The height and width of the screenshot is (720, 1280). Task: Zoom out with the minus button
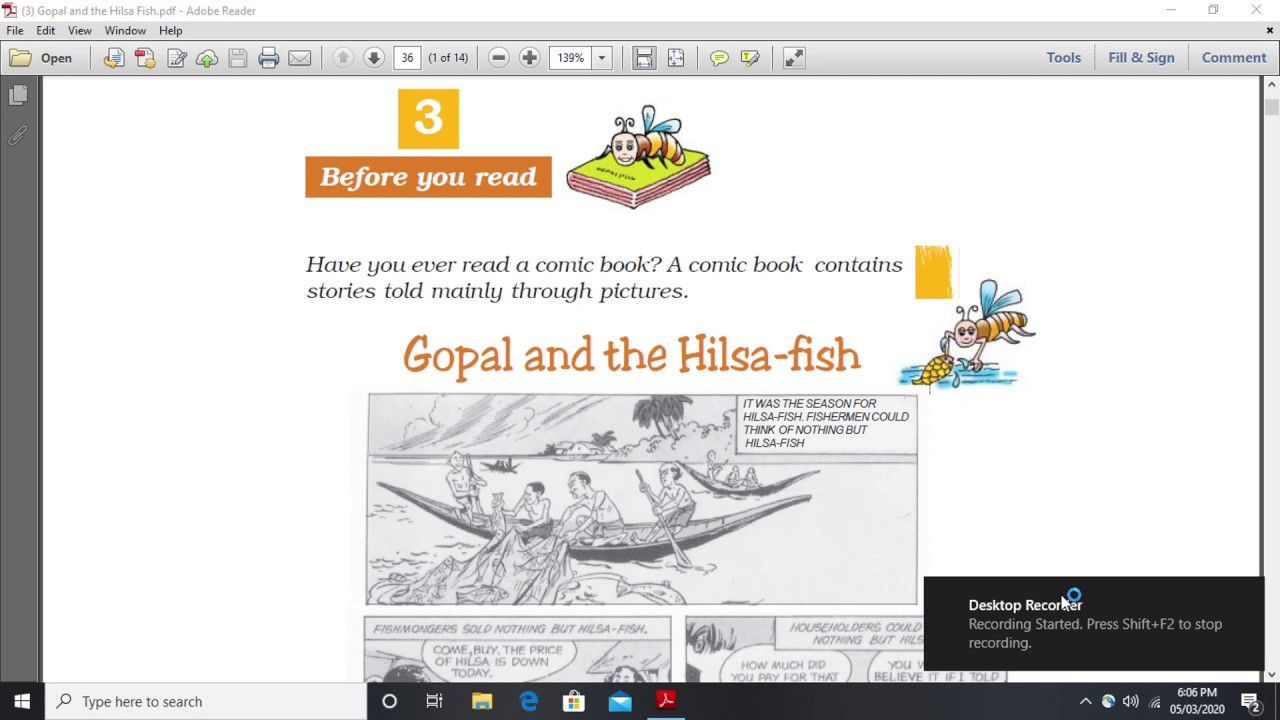point(499,58)
